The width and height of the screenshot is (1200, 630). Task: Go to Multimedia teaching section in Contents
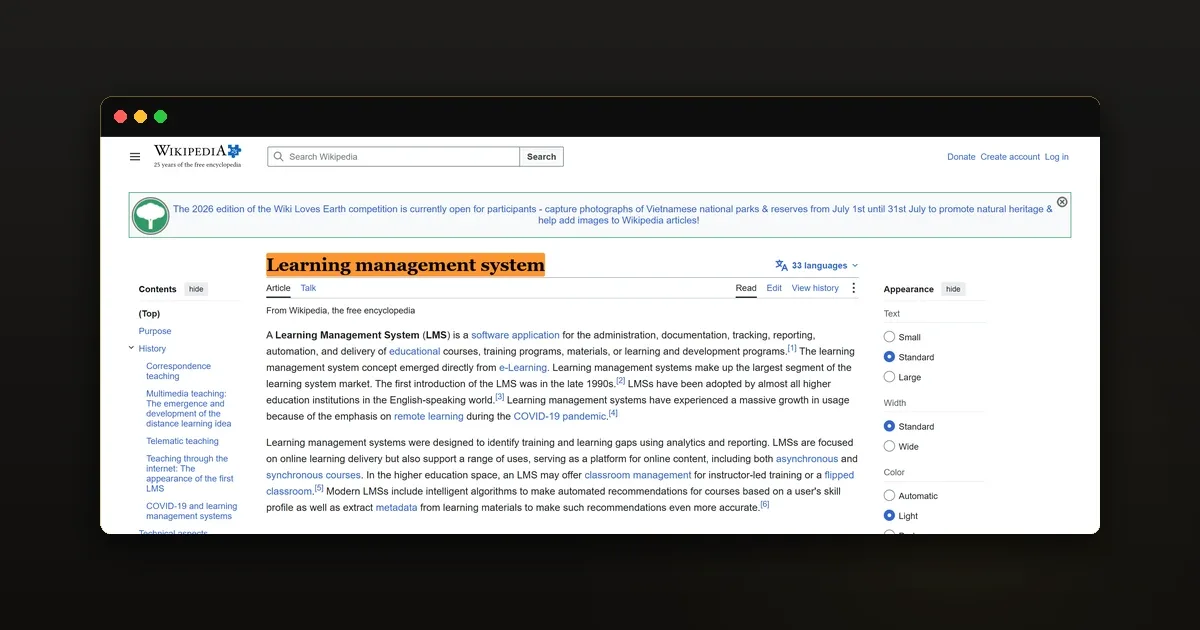pos(188,409)
